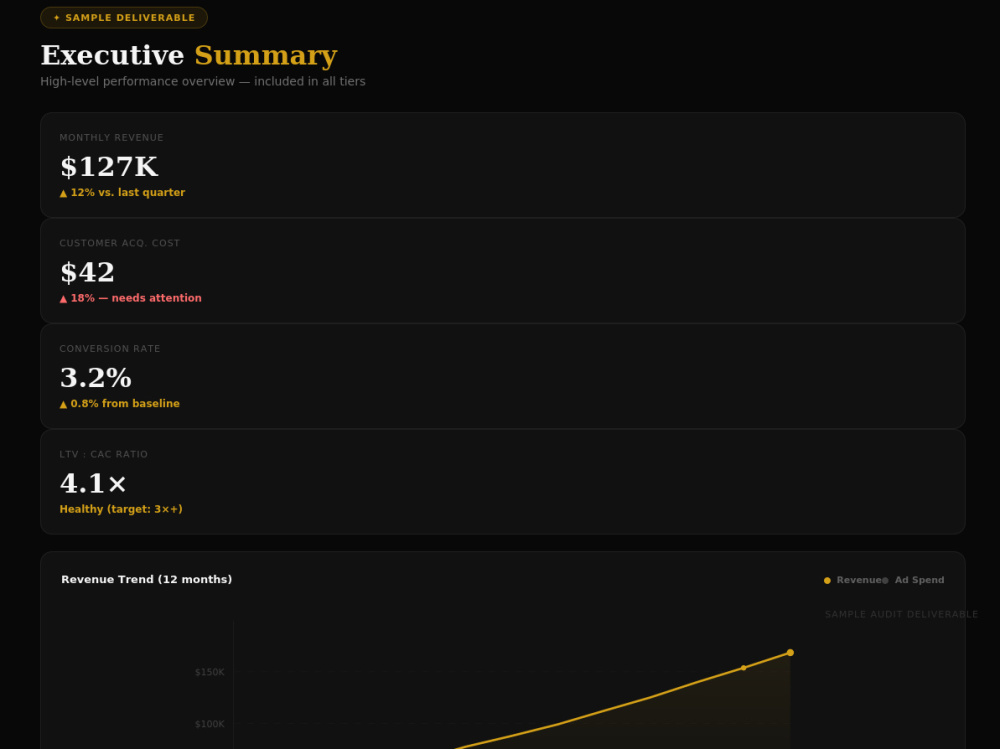This screenshot has width=1000, height=749.
Task: Select '0.8% from baseline' text
Action: 125,404
